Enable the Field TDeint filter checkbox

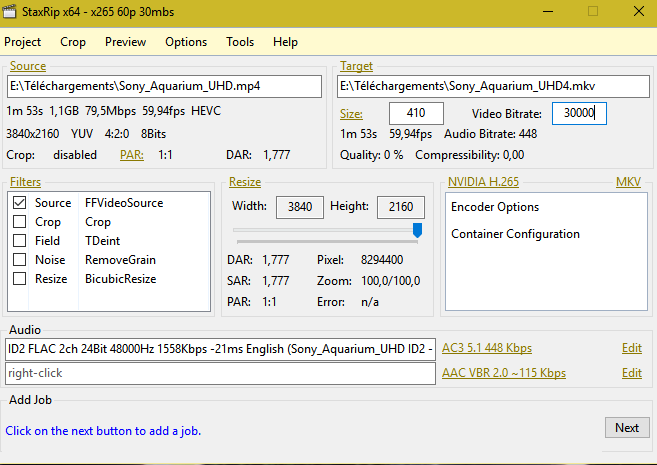click(19, 240)
